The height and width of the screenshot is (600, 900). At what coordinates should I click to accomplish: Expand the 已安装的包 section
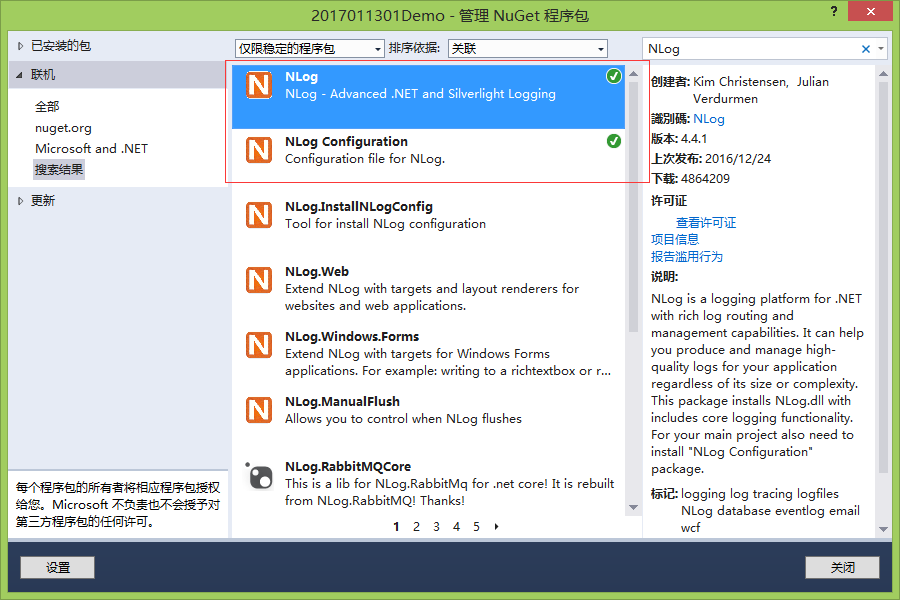[x=20, y=46]
